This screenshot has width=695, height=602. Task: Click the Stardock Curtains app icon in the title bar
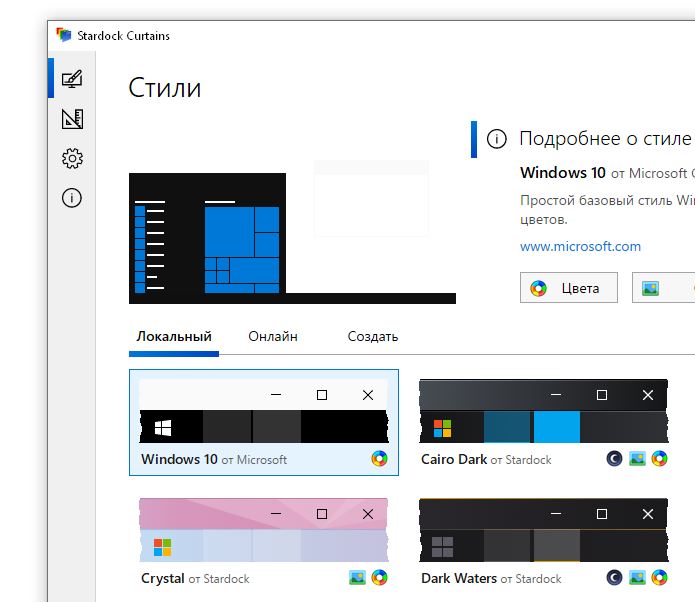(x=63, y=35)
